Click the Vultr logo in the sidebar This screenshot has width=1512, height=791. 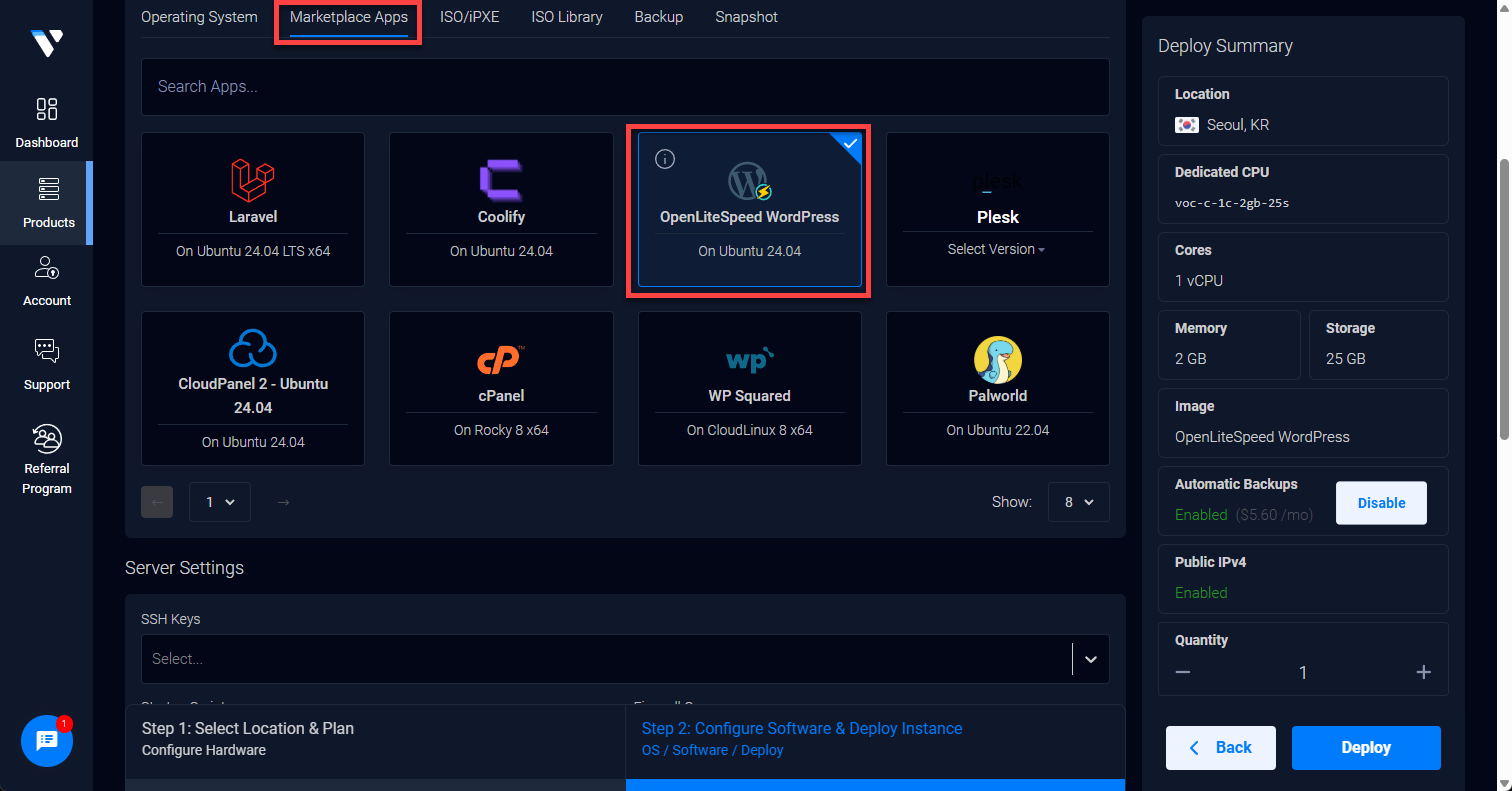tap(46, 42)
